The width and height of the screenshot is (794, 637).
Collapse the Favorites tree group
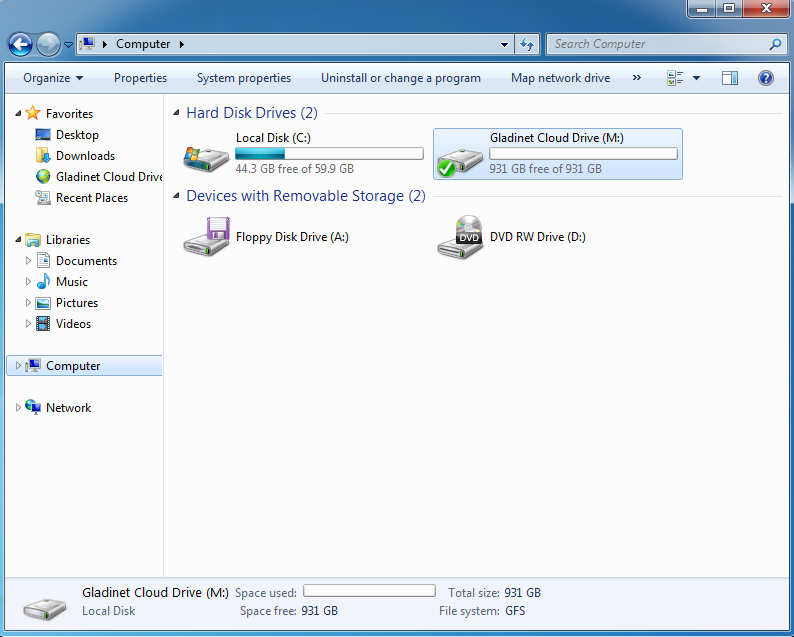pyautogui.click(x=18, y=113)
